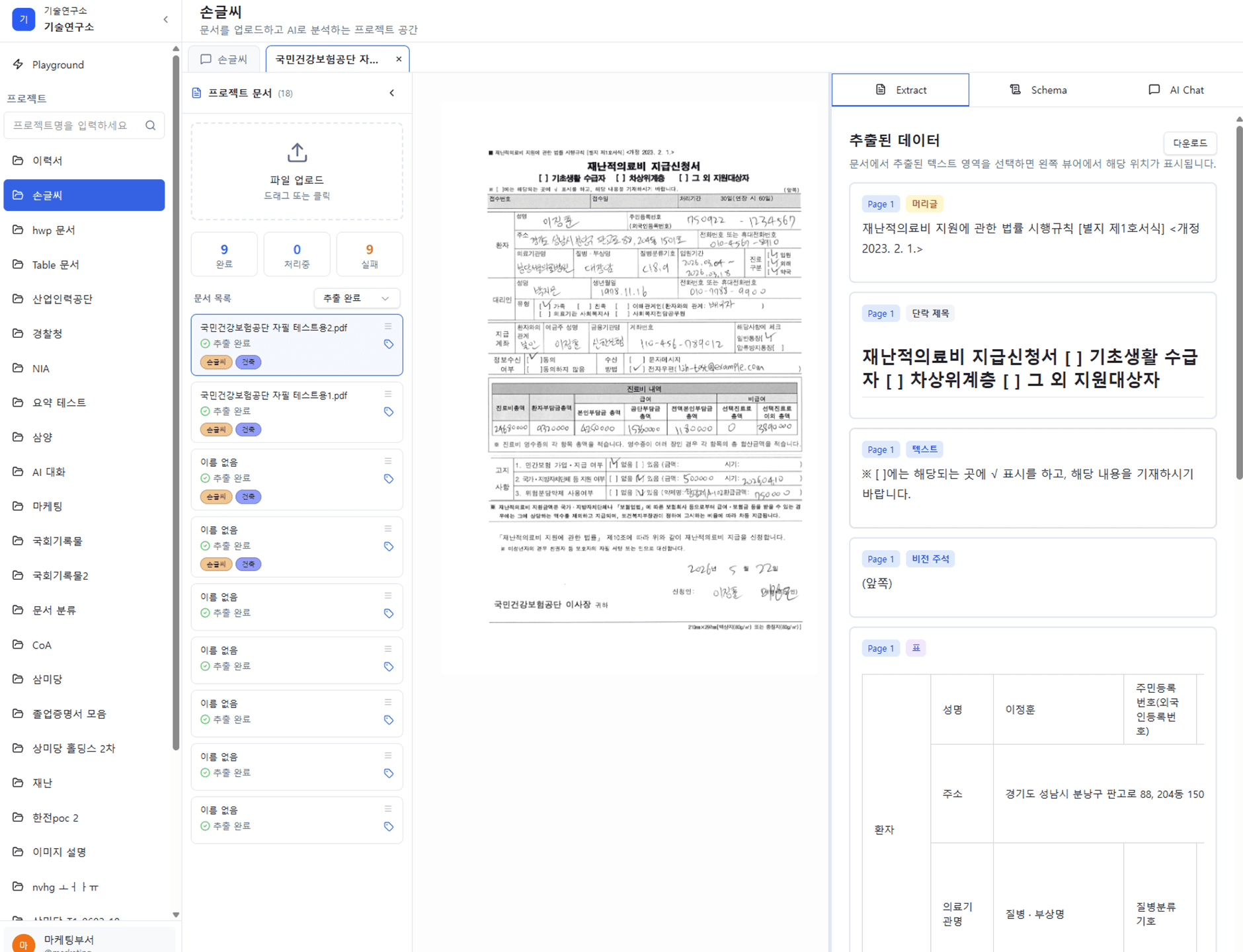Open Playground lightning icon
The height and width of the screenshot is (952, 1243).
(18, 64)
